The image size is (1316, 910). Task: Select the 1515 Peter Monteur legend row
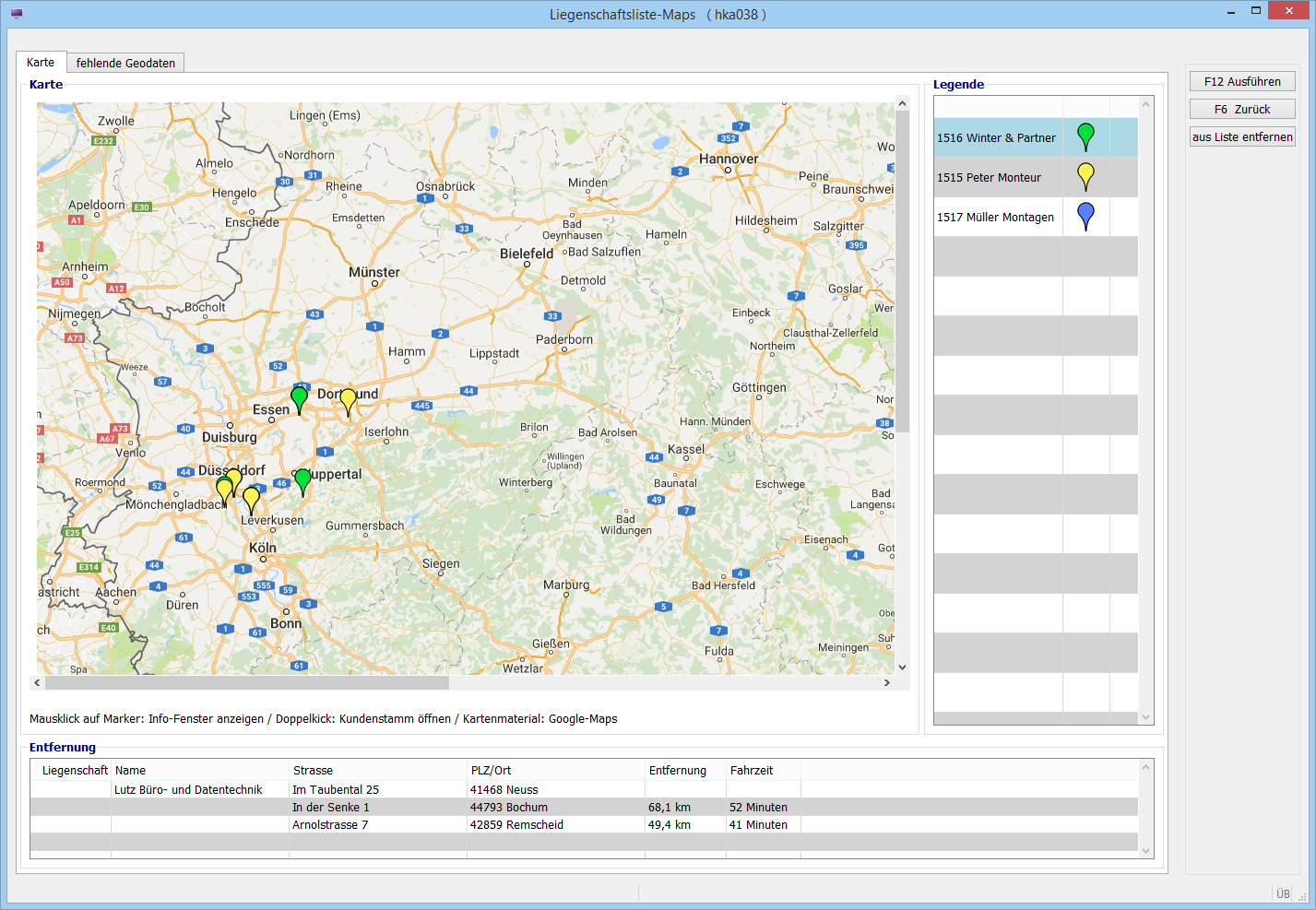pyautogui.click(x=996, y=177)
